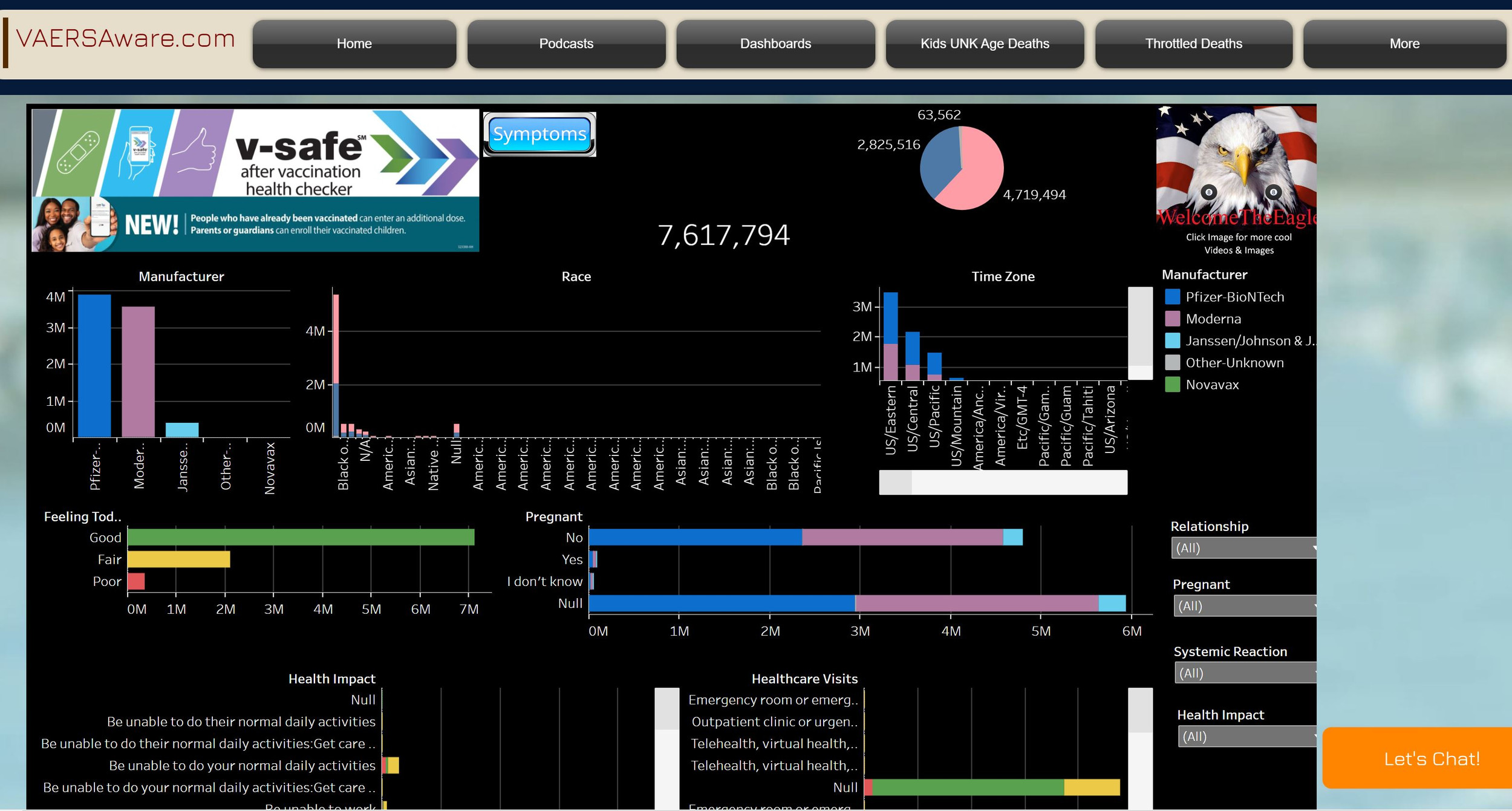This screenshot has width=1512, height=811.
Task: Click the Symptoms button
Action: click(x=539, y=134)
